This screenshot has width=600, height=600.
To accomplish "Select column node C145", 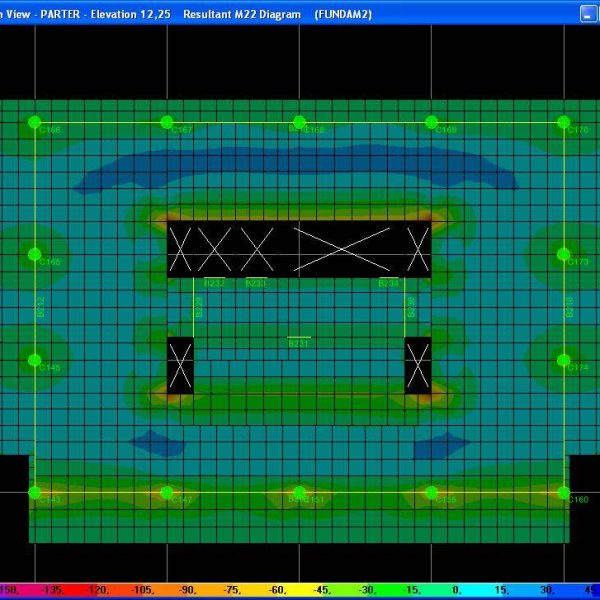I will pos(34,360).
